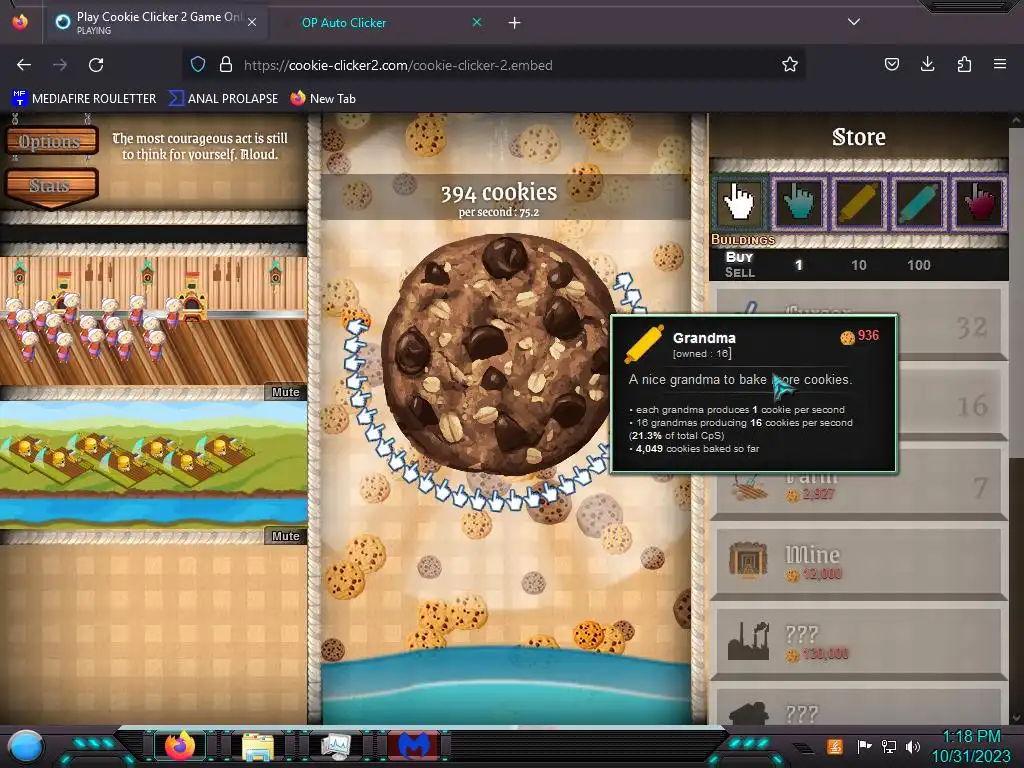
Task: Click the orange tray notification icon
Action: tap(835, 746)
